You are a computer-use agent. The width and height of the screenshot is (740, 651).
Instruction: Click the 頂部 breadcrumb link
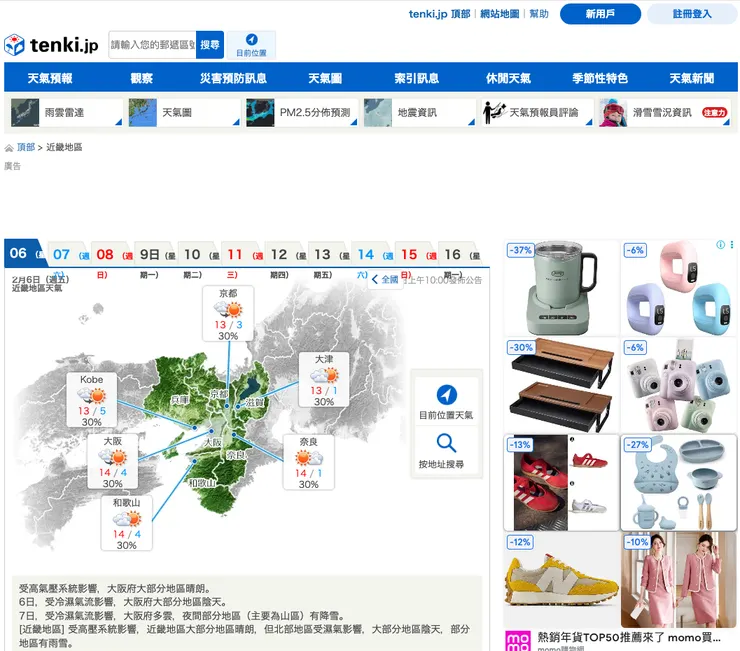[x=26, y=147]
